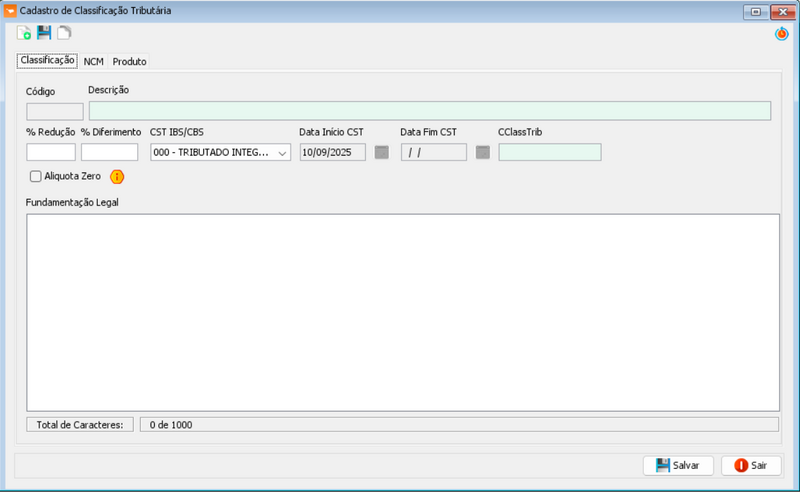
Task: Click the orange icon at top right
Action: click(x=782, y=34)
